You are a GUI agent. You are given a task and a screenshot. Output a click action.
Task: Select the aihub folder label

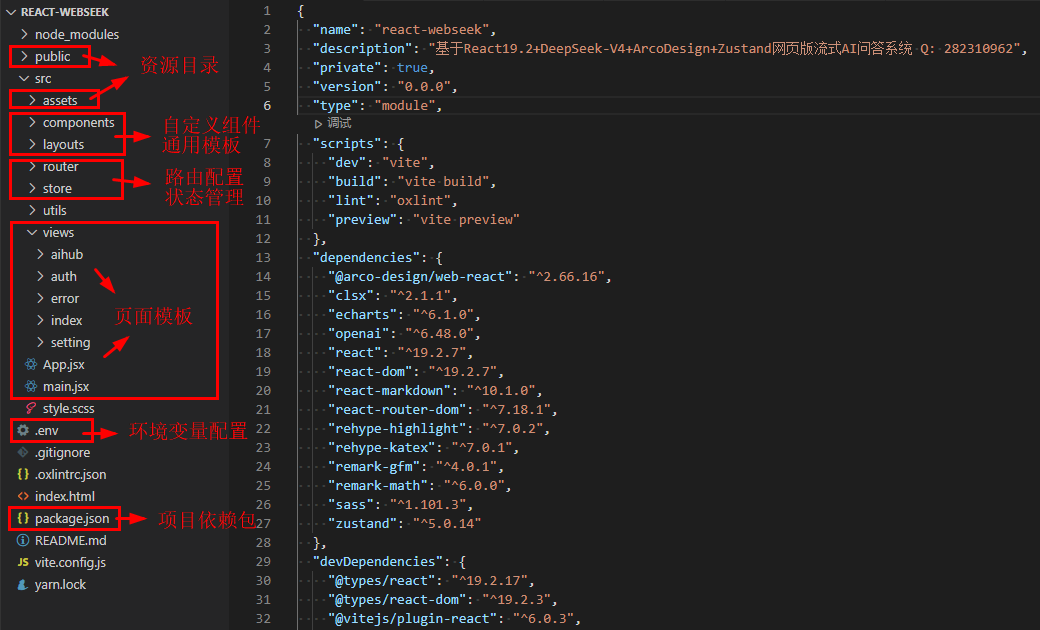coord(67,254)
